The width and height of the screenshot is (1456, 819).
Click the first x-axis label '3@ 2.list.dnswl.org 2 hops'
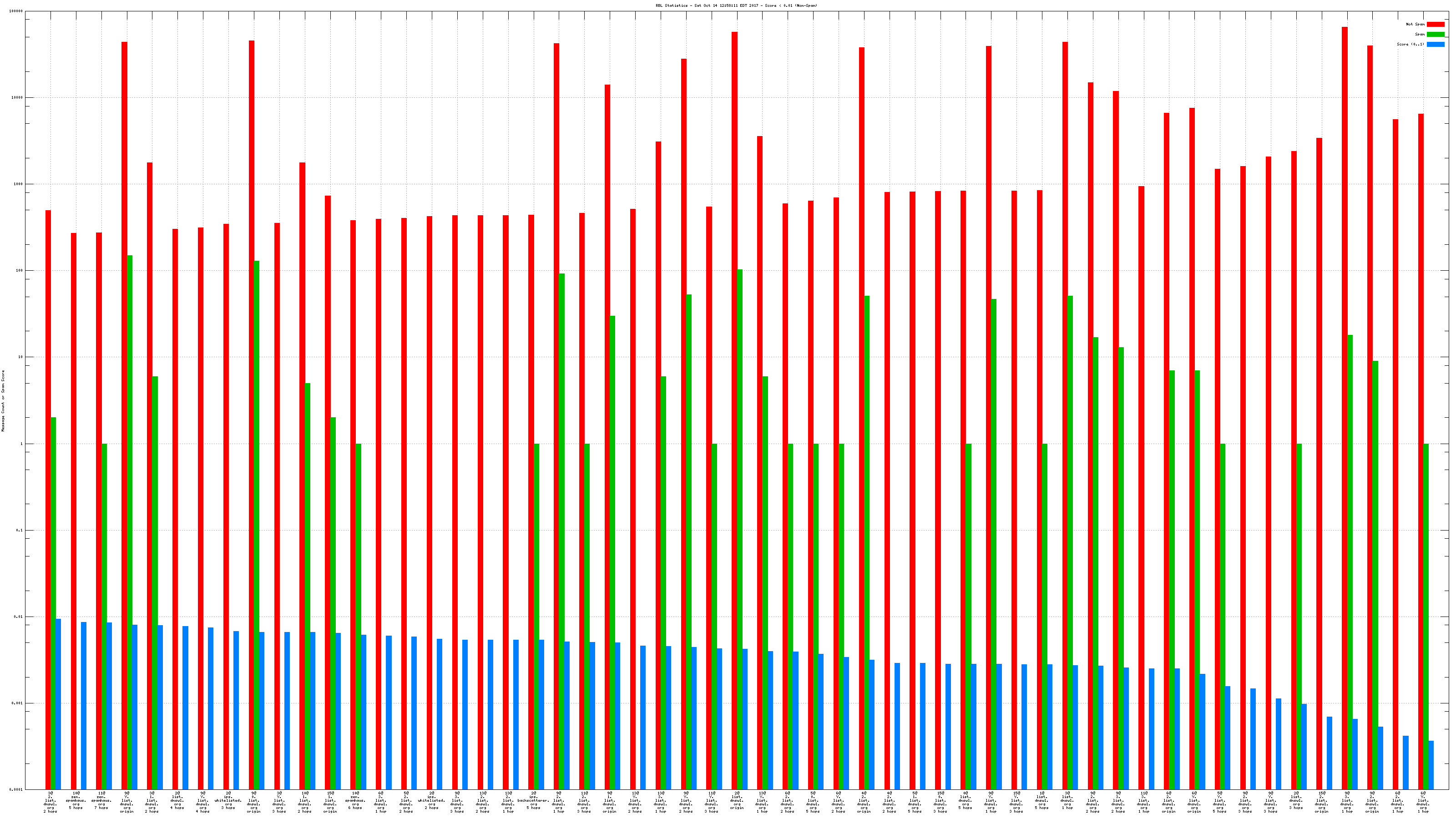tap(51, 803)
